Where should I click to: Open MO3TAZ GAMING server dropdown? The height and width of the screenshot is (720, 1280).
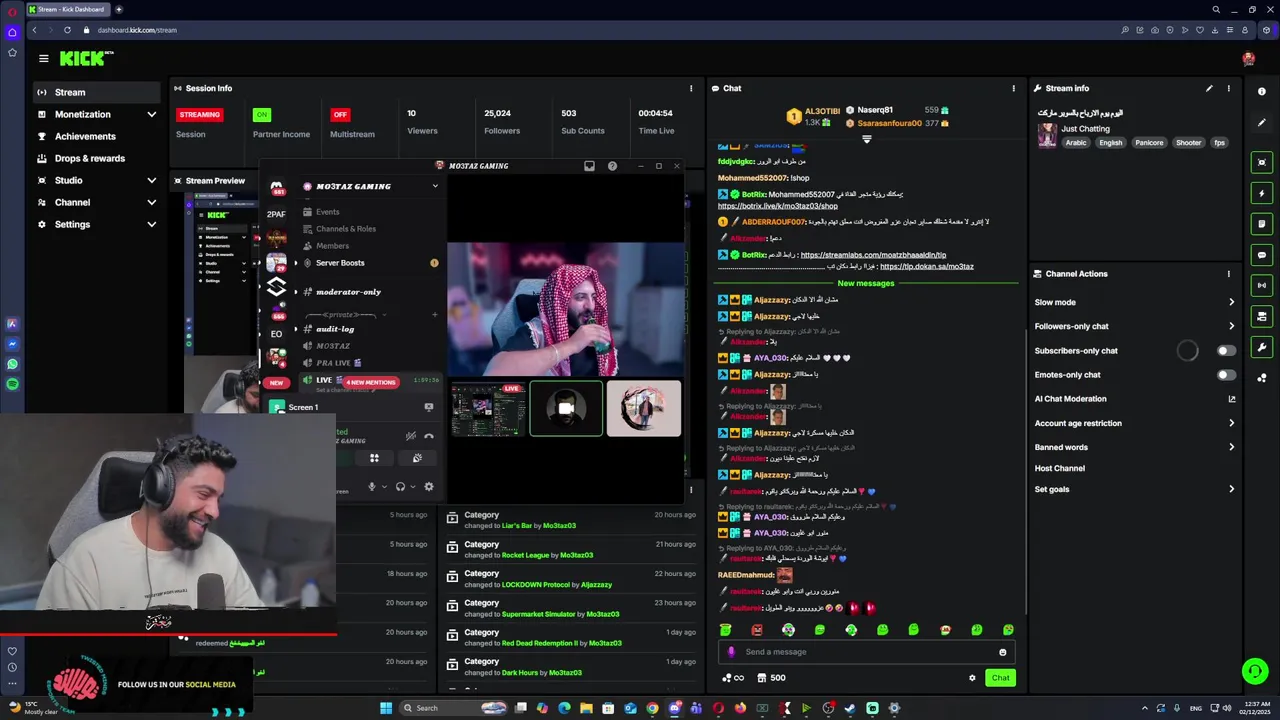coord(435,186)
